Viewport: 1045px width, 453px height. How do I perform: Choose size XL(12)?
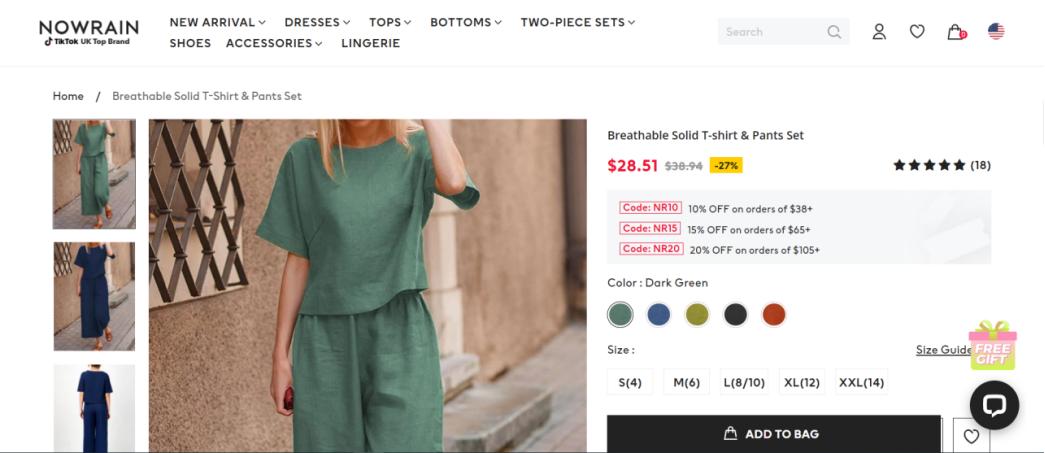point(802,382)
